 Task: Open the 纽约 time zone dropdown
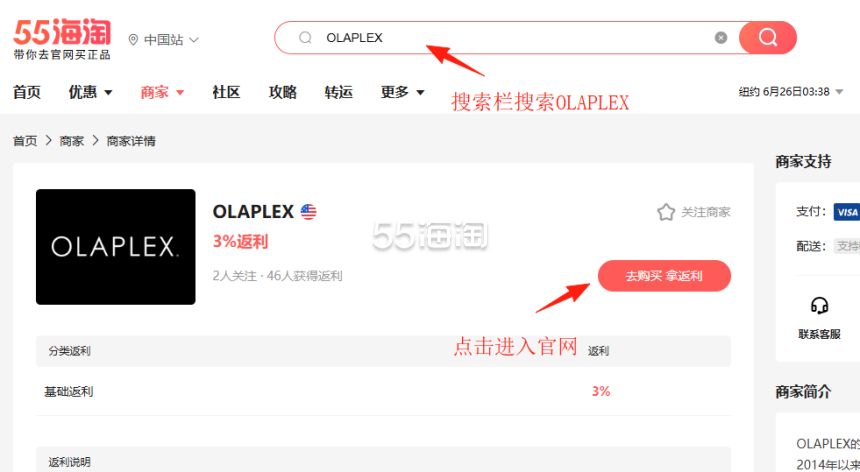790,92
